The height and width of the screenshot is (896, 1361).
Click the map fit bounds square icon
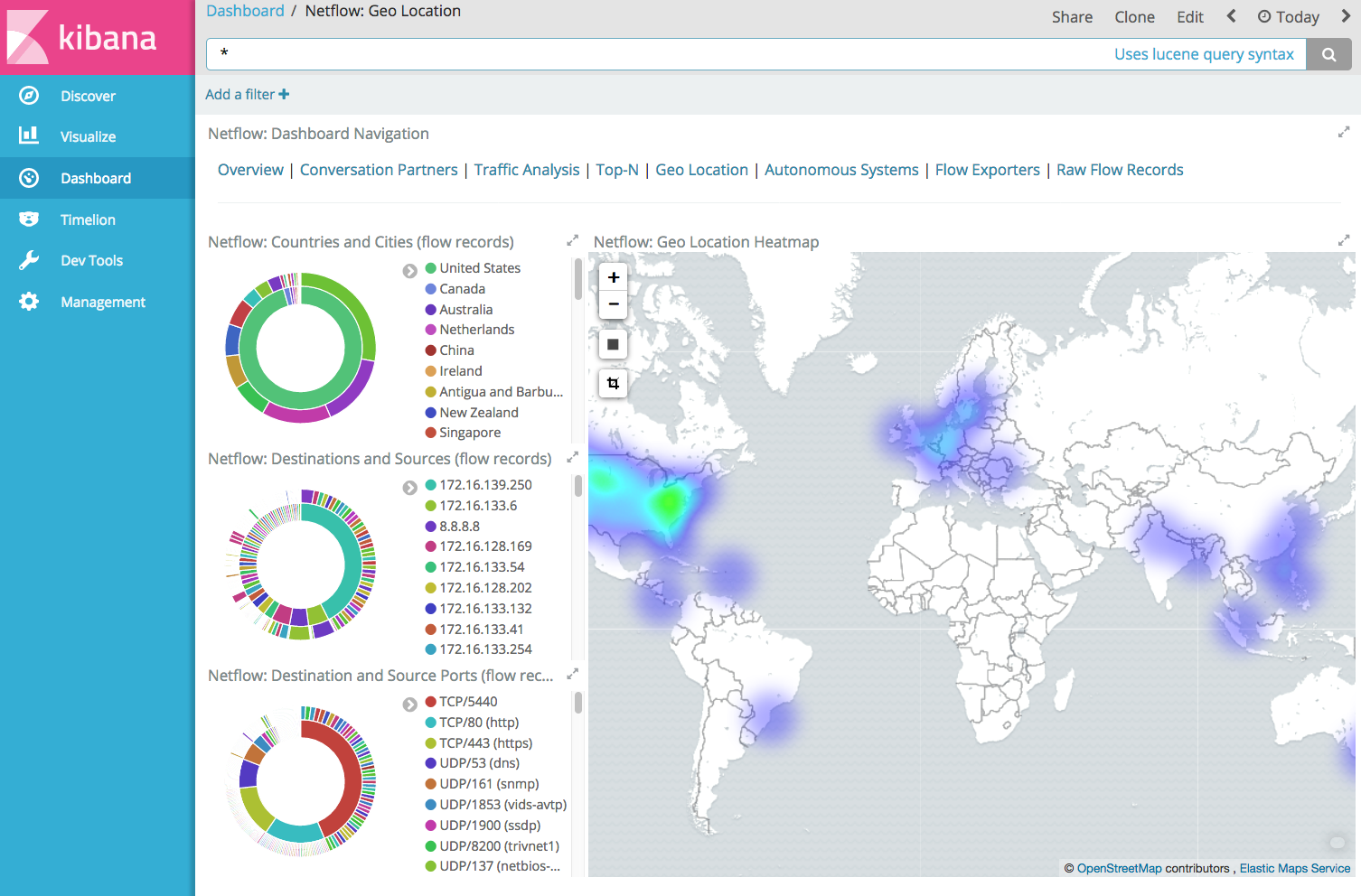[613, 344]
